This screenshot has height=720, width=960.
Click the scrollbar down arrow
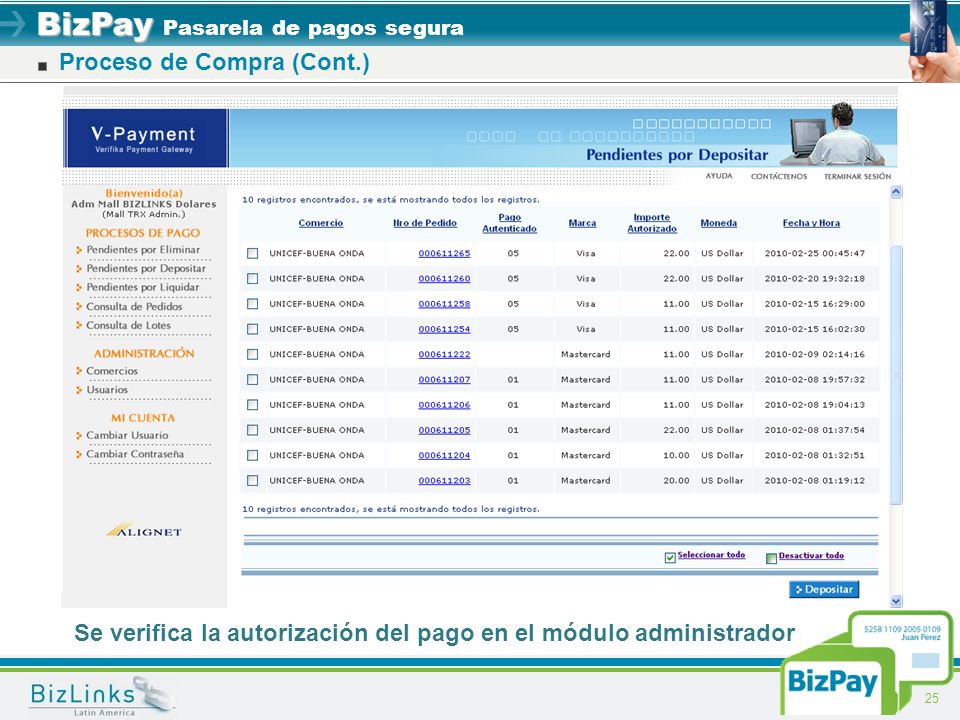(896, 601)
